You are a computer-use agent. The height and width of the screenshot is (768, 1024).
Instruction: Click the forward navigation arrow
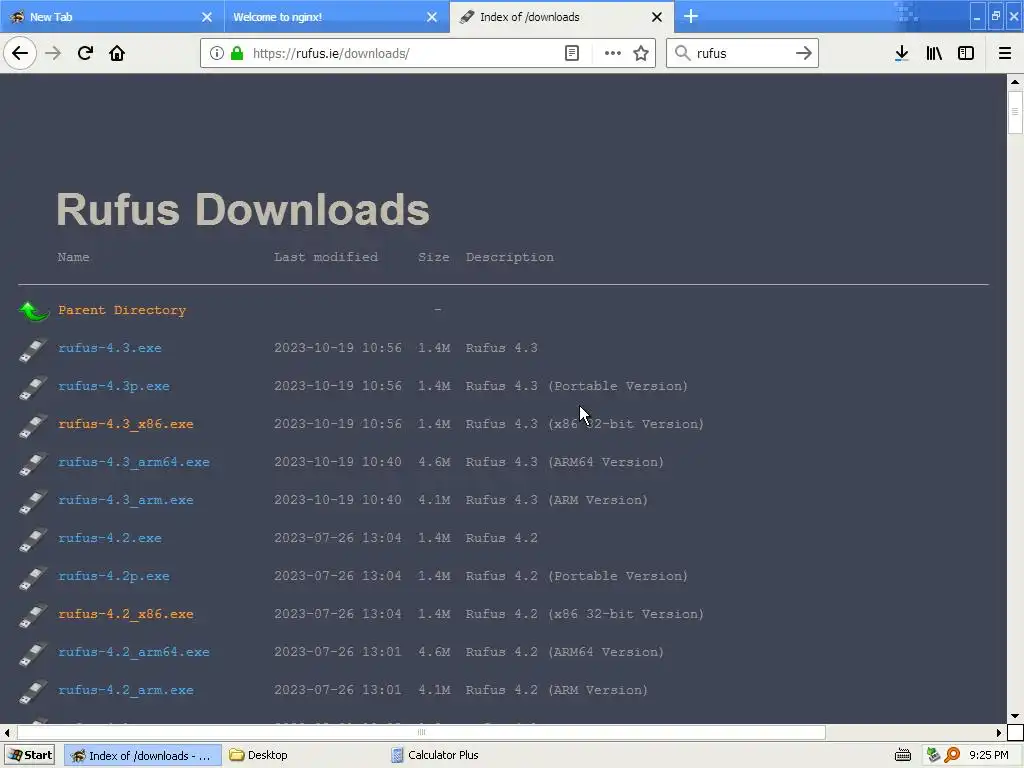[53, 53]
